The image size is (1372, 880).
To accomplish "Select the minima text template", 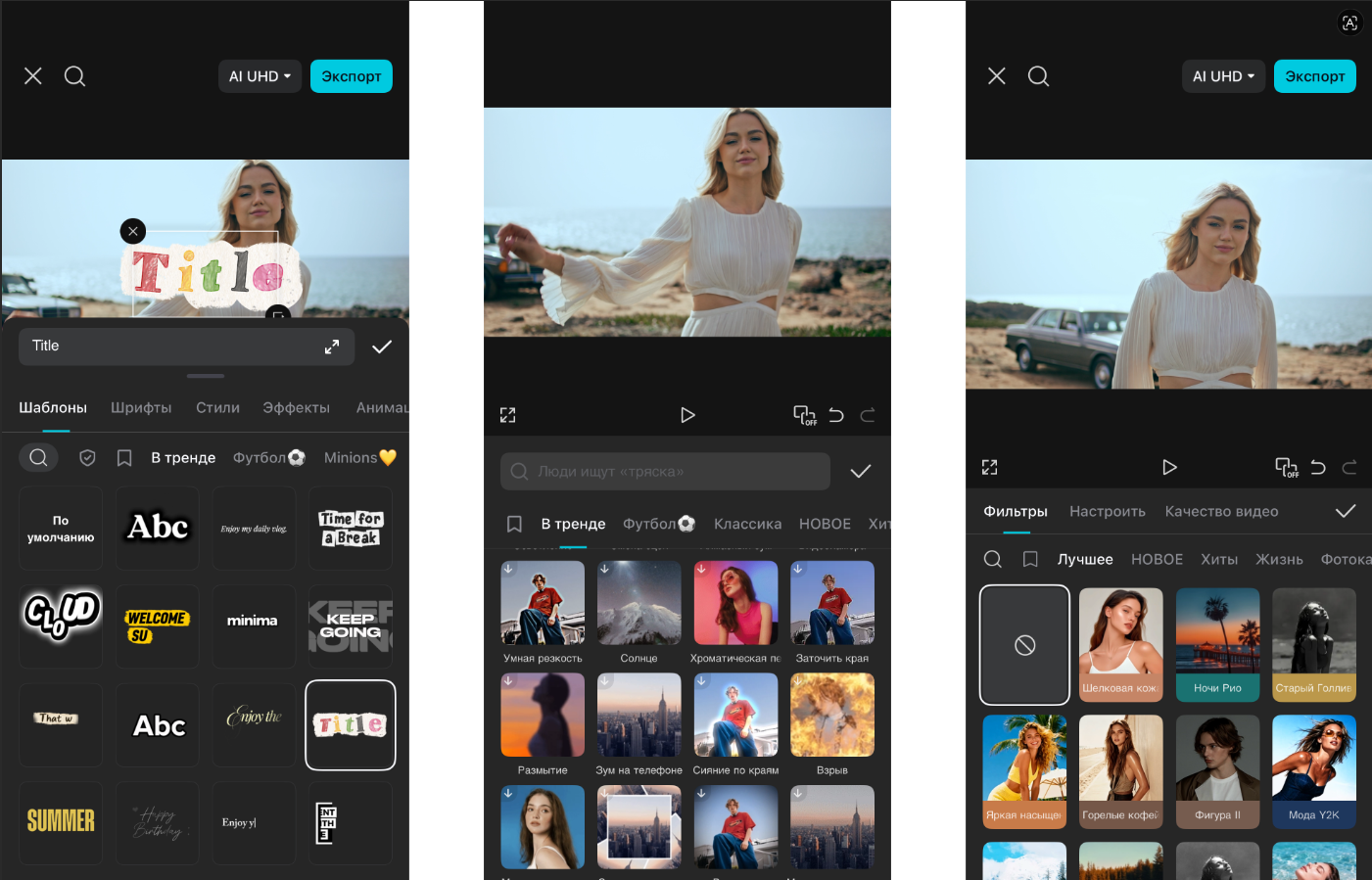I will (x=254, y=626).
